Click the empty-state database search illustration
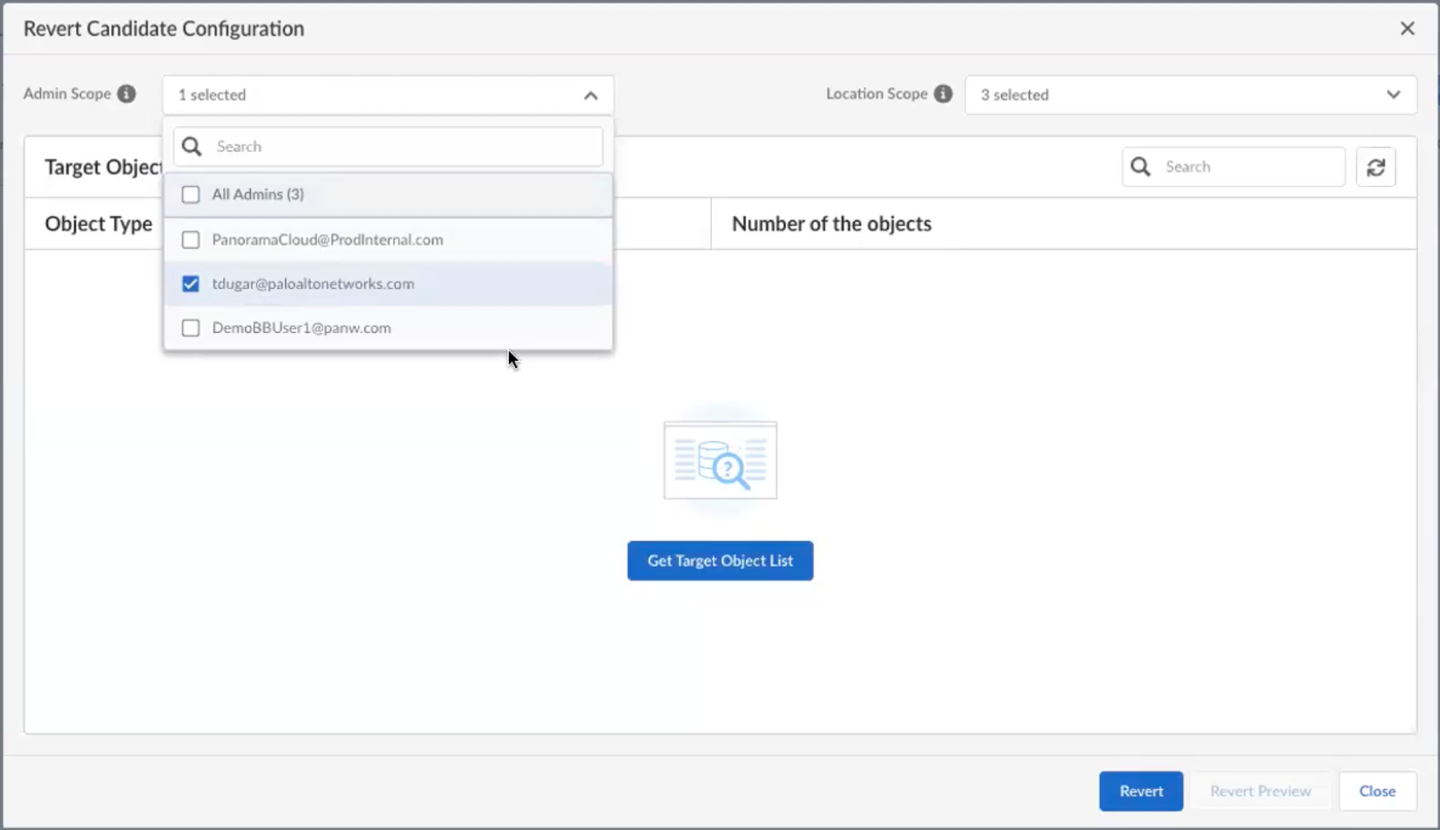Screen dimensions: 1440x830 click(720, 461)
